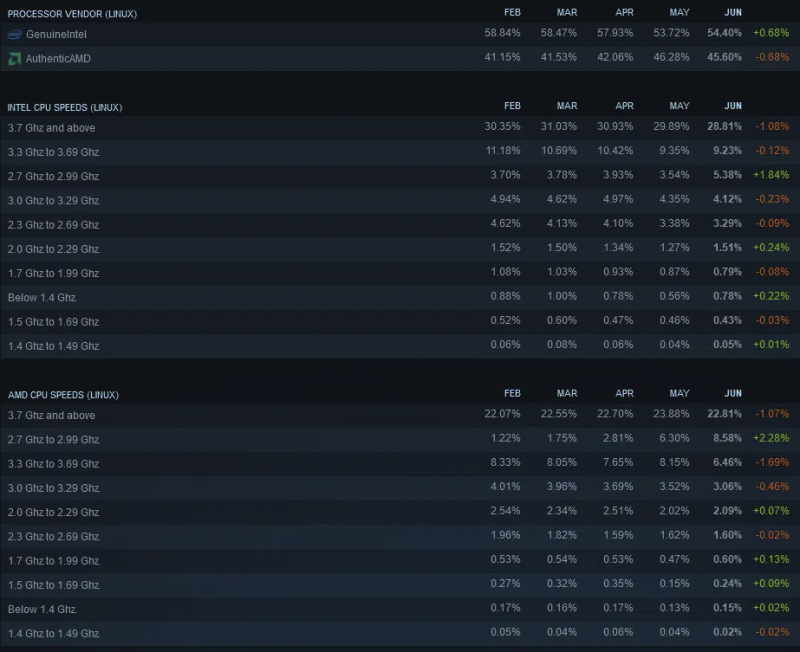The width and height of the screenshot is (800, 652).
Task: Select the GenuineIntel row label
Action: tap(56, 34)
